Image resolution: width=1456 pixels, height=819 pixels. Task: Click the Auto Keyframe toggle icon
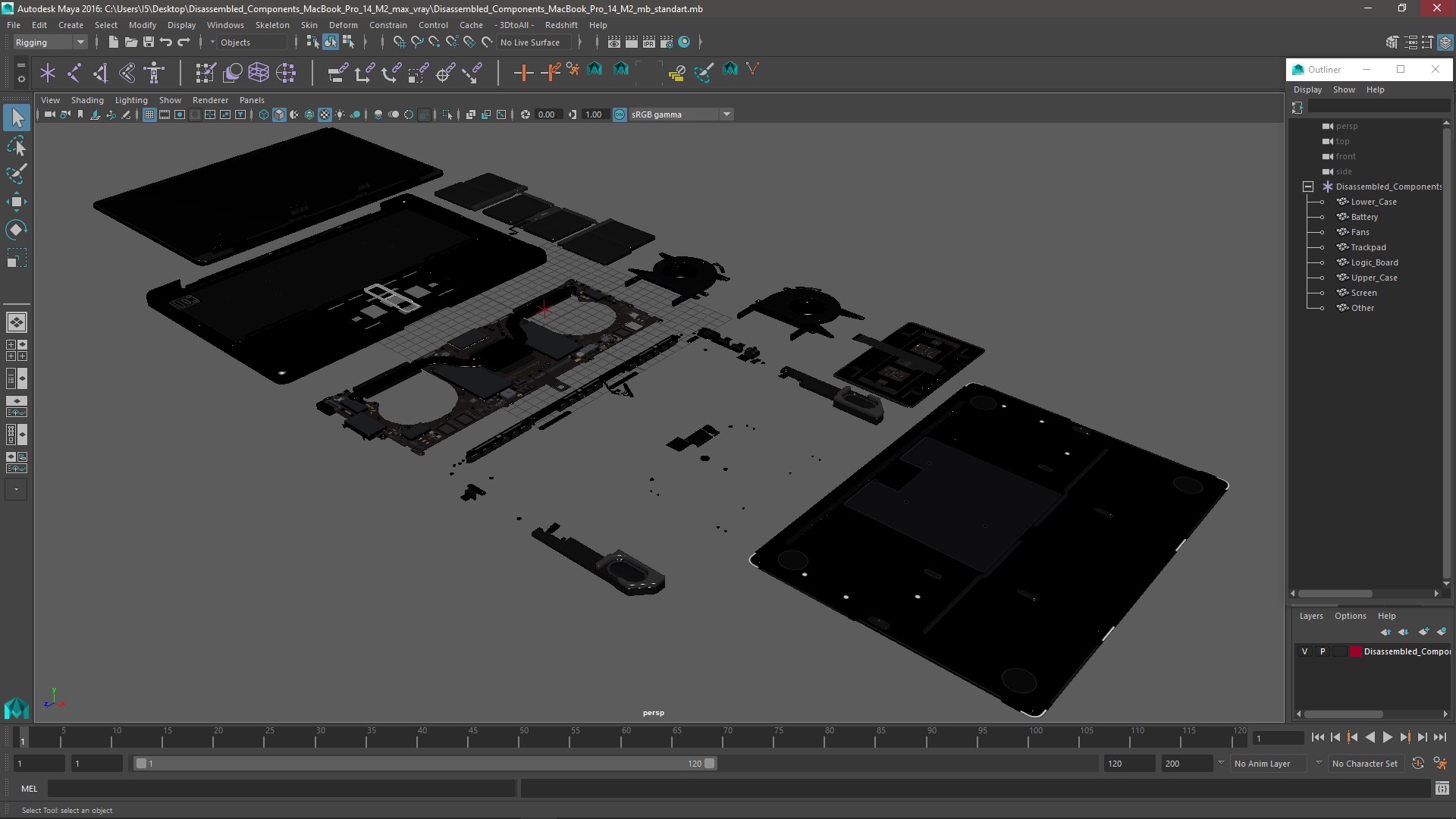[x=1418, y=764]
